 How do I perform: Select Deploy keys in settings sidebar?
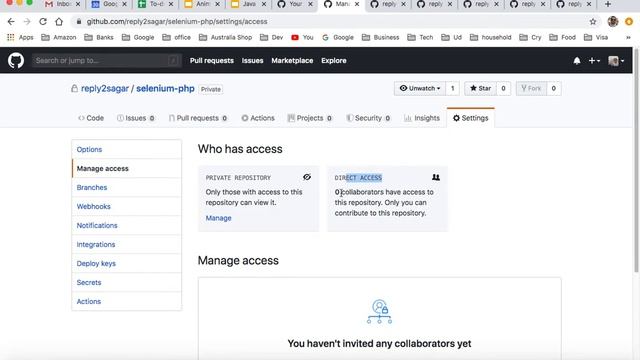(x=127, y=263)
